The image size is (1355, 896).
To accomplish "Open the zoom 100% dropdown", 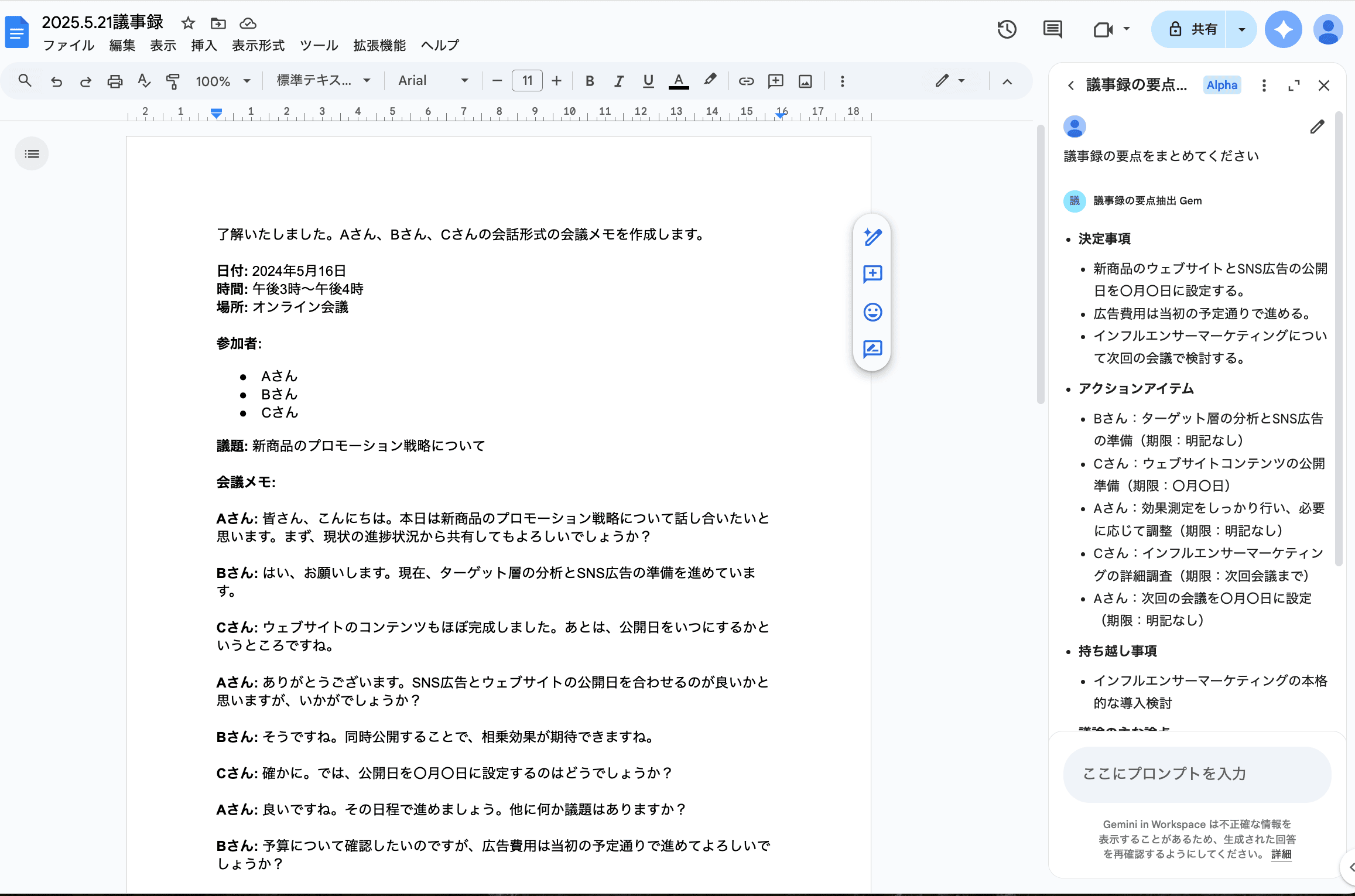I will coord(223,81).
